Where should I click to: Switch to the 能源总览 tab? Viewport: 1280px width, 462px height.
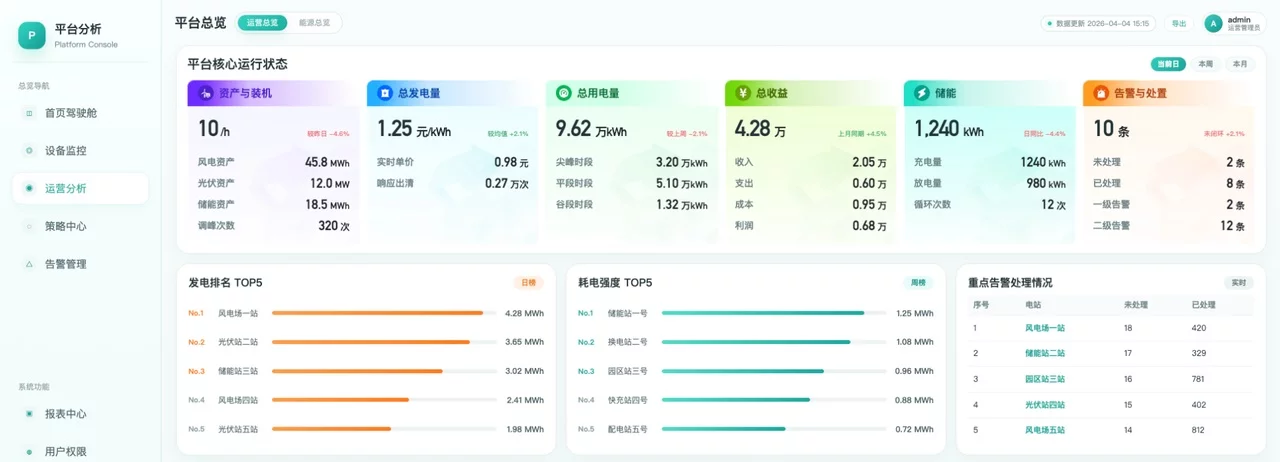314,23
